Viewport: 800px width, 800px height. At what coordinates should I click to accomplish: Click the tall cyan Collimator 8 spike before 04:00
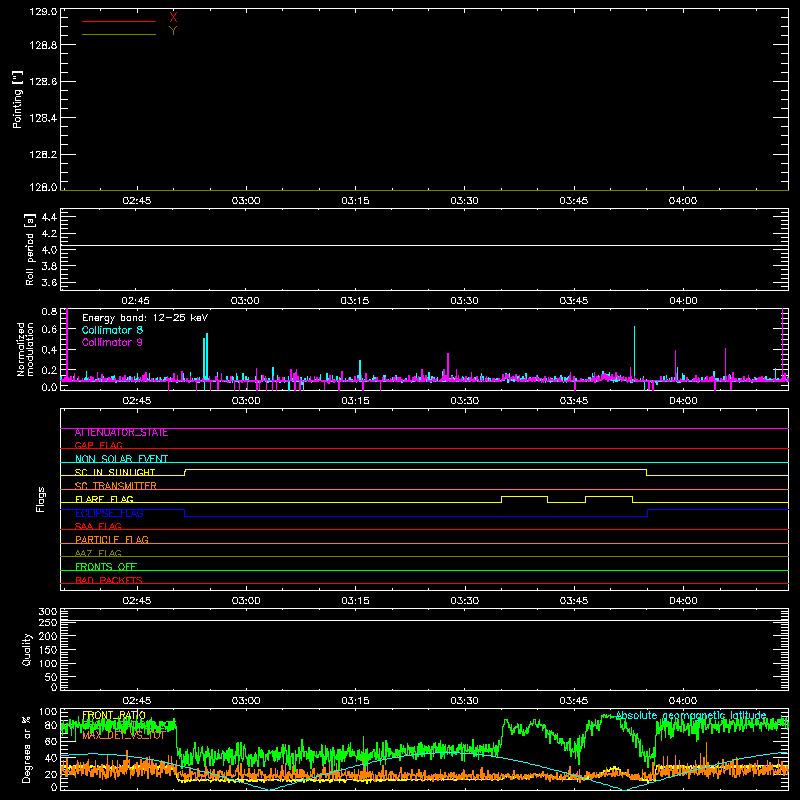click(x=634, y=353)
